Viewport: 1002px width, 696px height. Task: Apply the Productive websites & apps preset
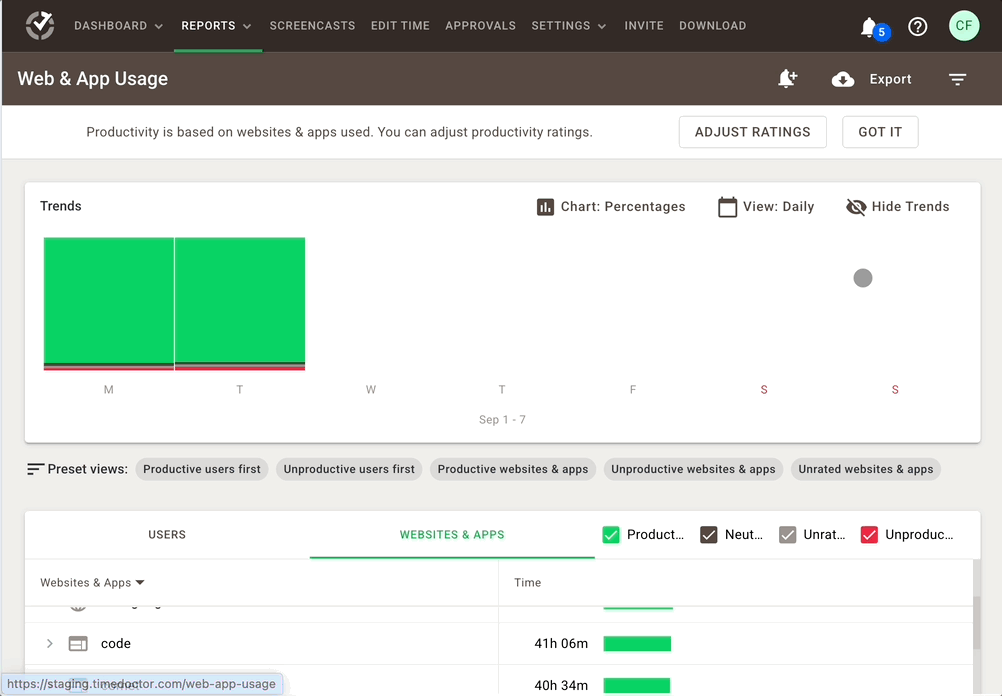(513, 469)
